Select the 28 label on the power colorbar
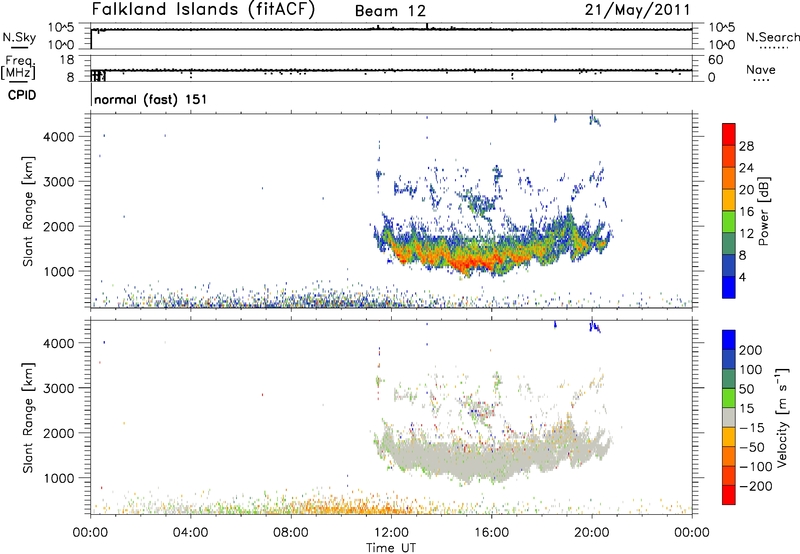 (746, 146)
